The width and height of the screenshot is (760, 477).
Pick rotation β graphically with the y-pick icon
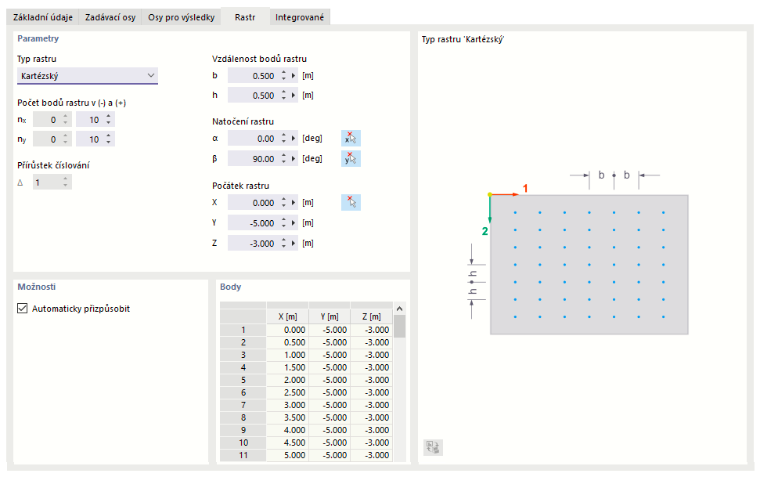(x=350, y=159)
